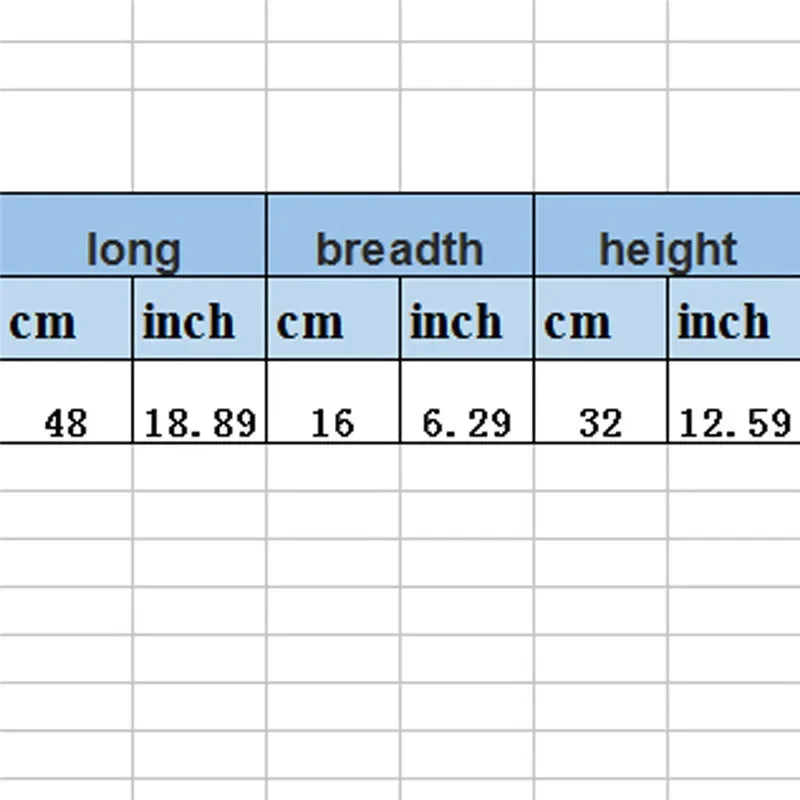Click the empty cell directly below 12.59

point(734,467)
